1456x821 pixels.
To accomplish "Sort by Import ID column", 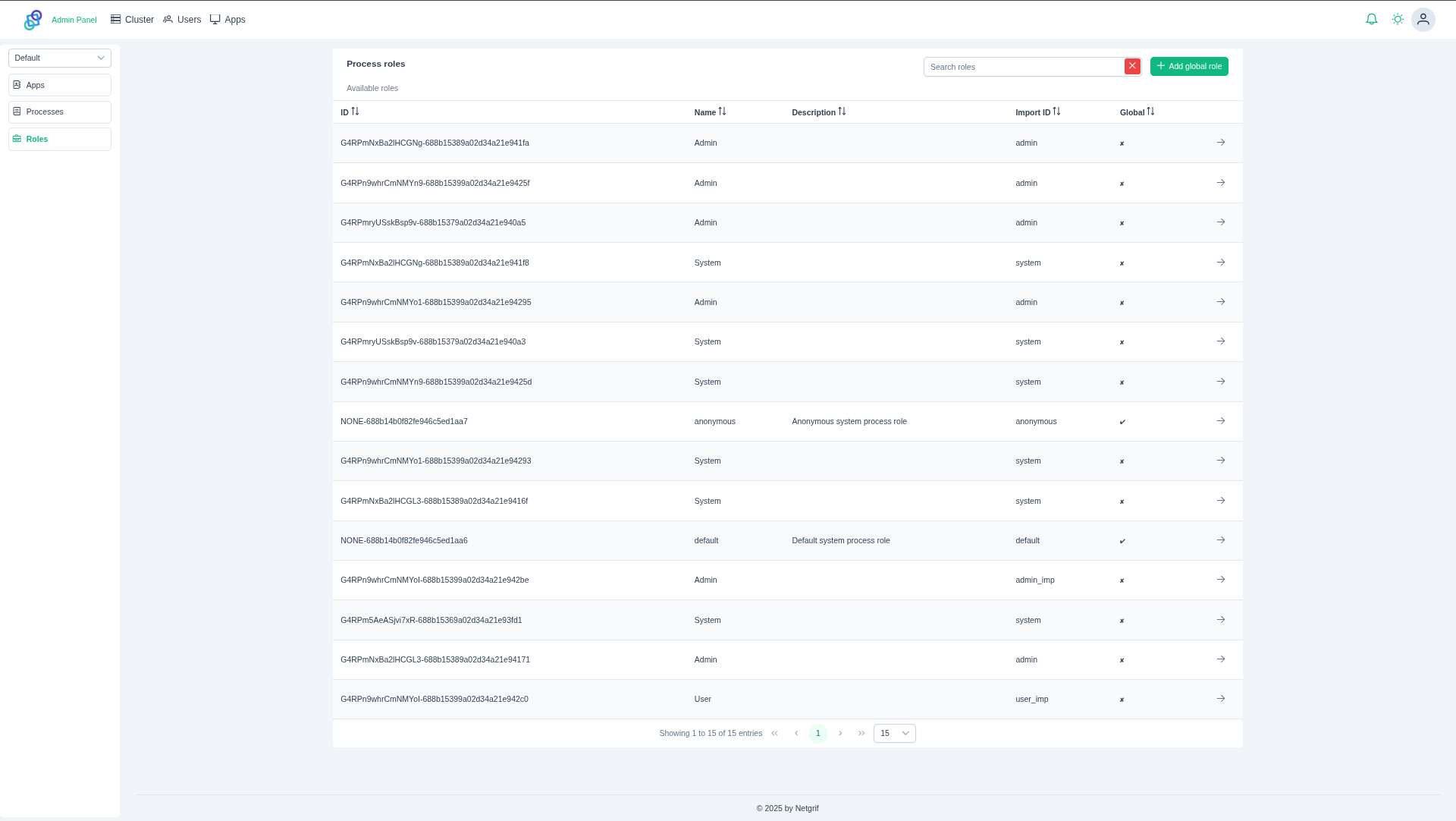I will click(x=1056, y=112).
